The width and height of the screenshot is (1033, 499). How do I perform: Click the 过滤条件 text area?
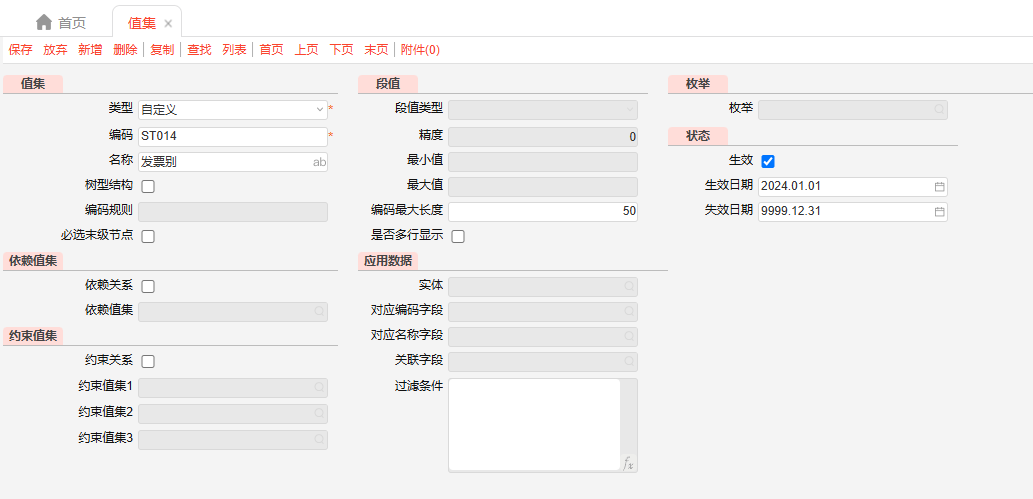pos(534,425)
